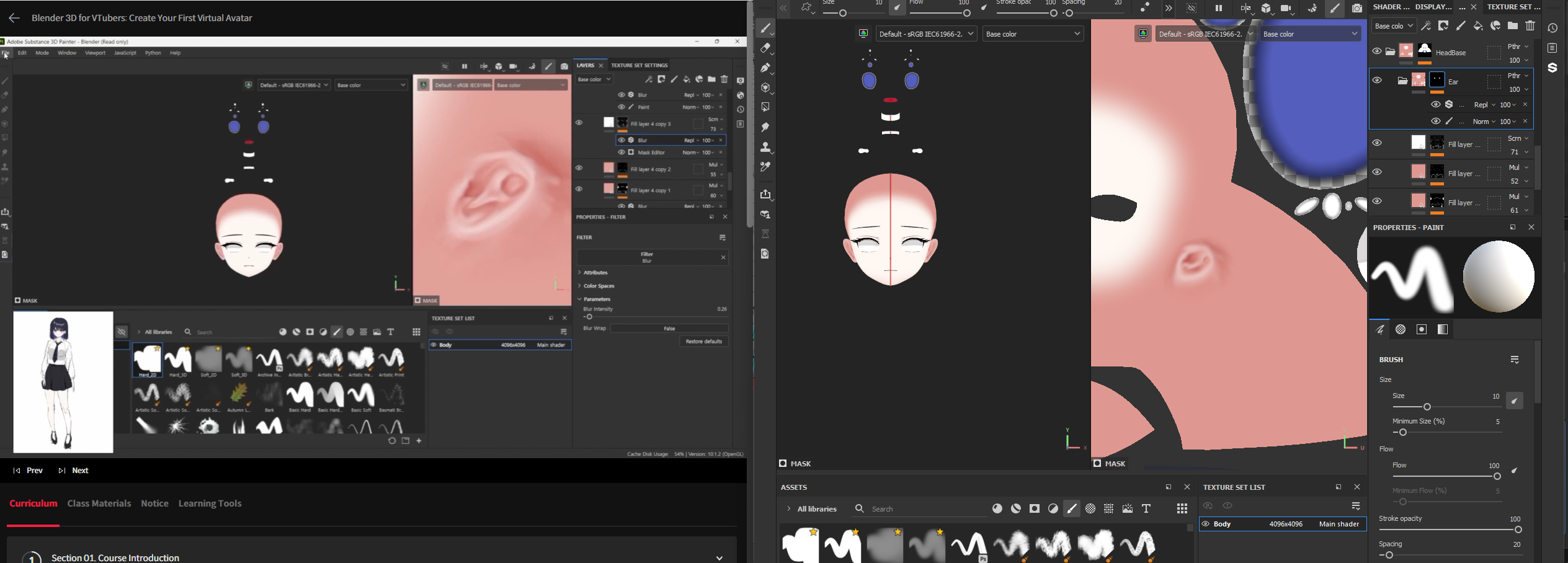This screenshot has width=1568, height=563.
Task: Click the add effect magic wand icon
Action: [1426, 26]
